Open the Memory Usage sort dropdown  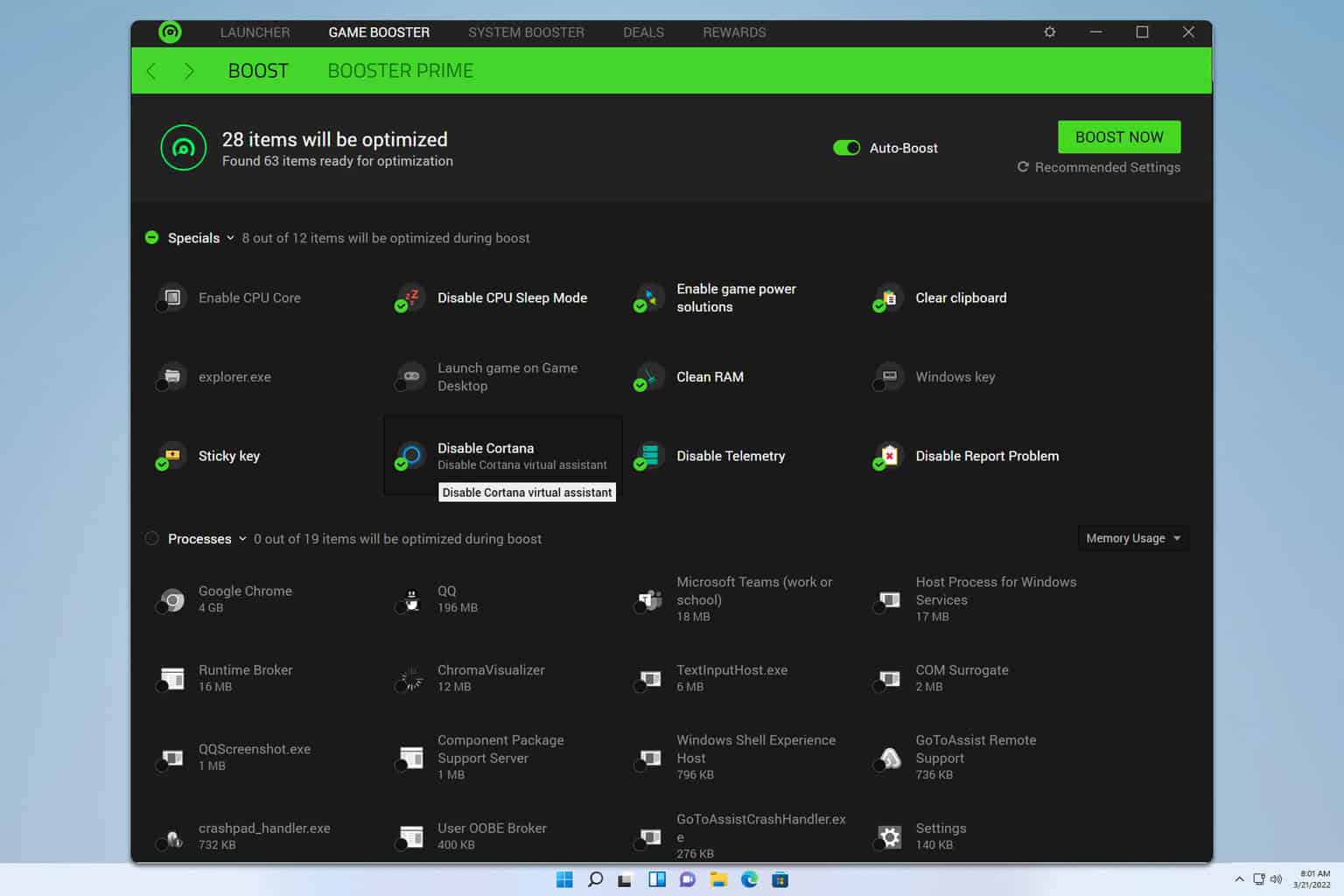pos(1133,538)
